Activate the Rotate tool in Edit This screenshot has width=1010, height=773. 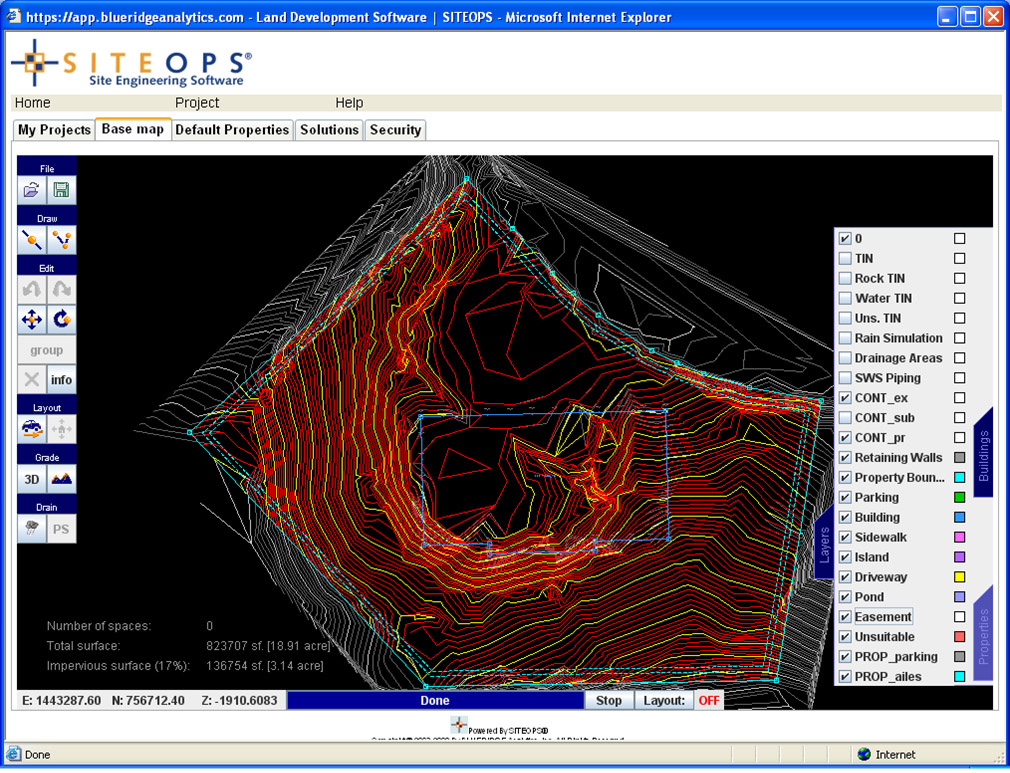(62, 319)
